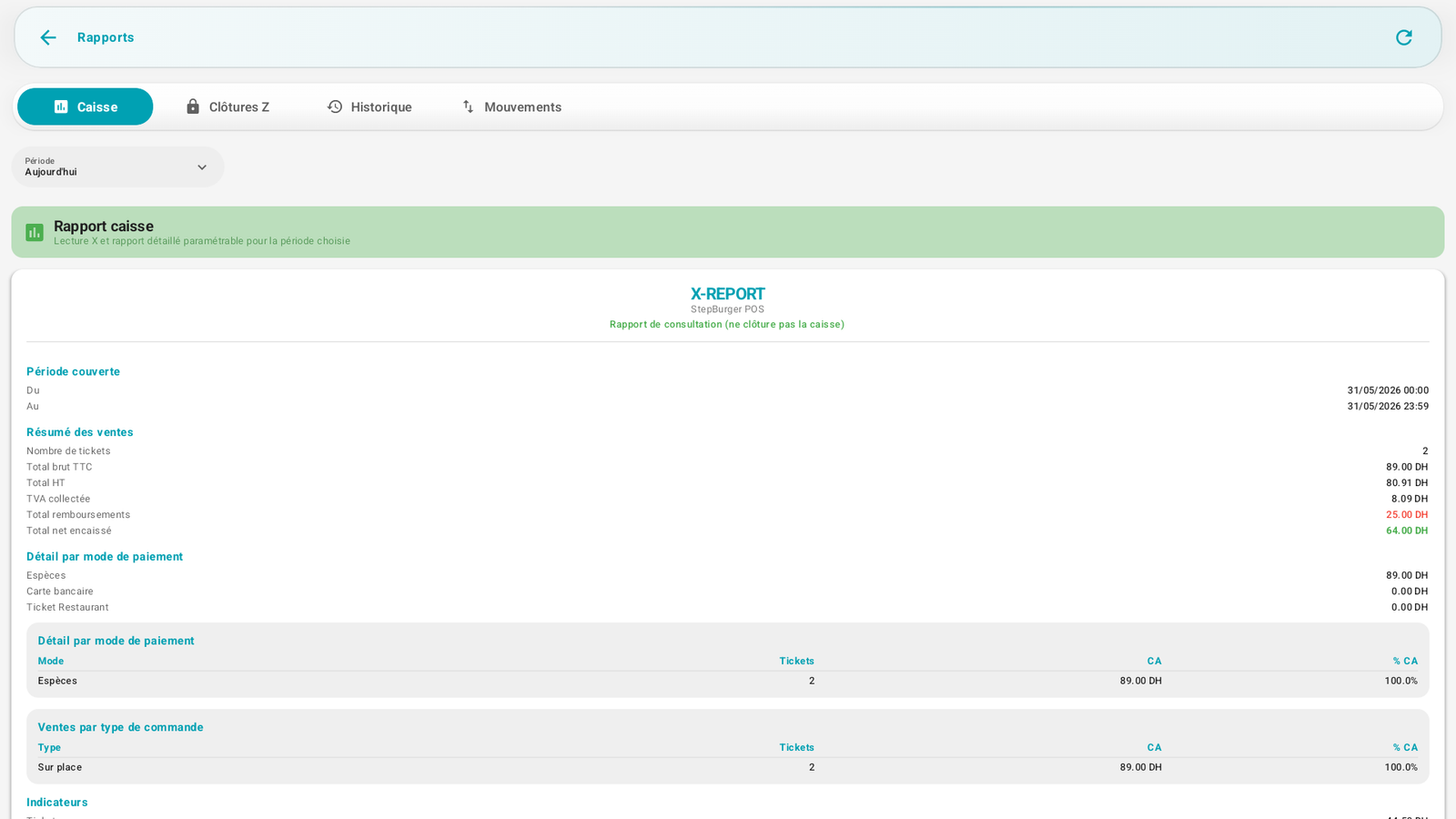Click the refresh icon in header
This screenshot has height=819, width=1456.
[1404, 37]
